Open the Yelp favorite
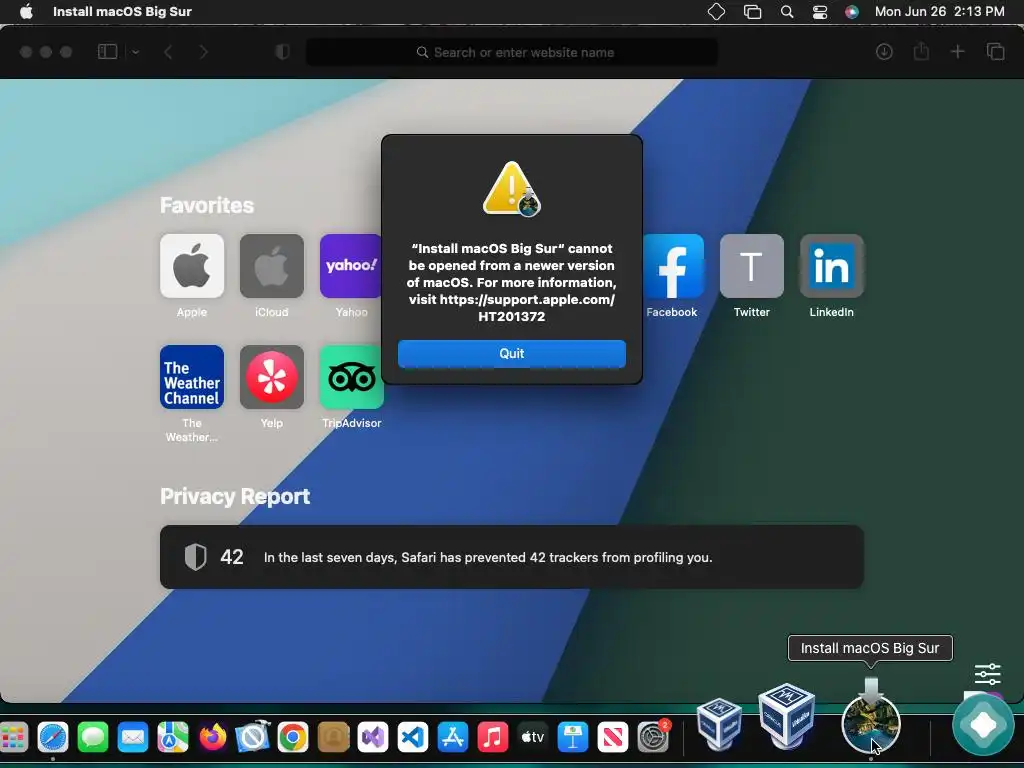 click(272, 377)
